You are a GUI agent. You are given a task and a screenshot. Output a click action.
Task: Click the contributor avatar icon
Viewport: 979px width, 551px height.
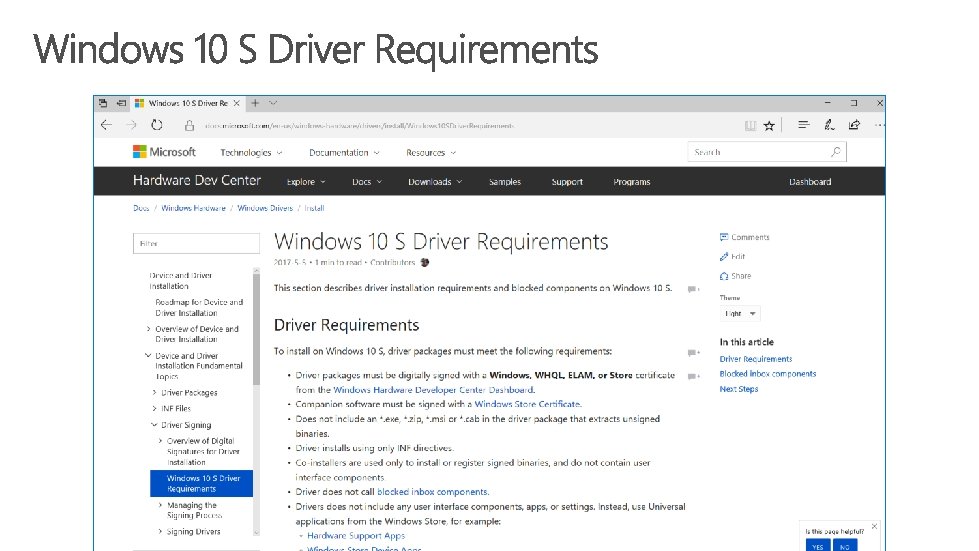pos(425,263)
